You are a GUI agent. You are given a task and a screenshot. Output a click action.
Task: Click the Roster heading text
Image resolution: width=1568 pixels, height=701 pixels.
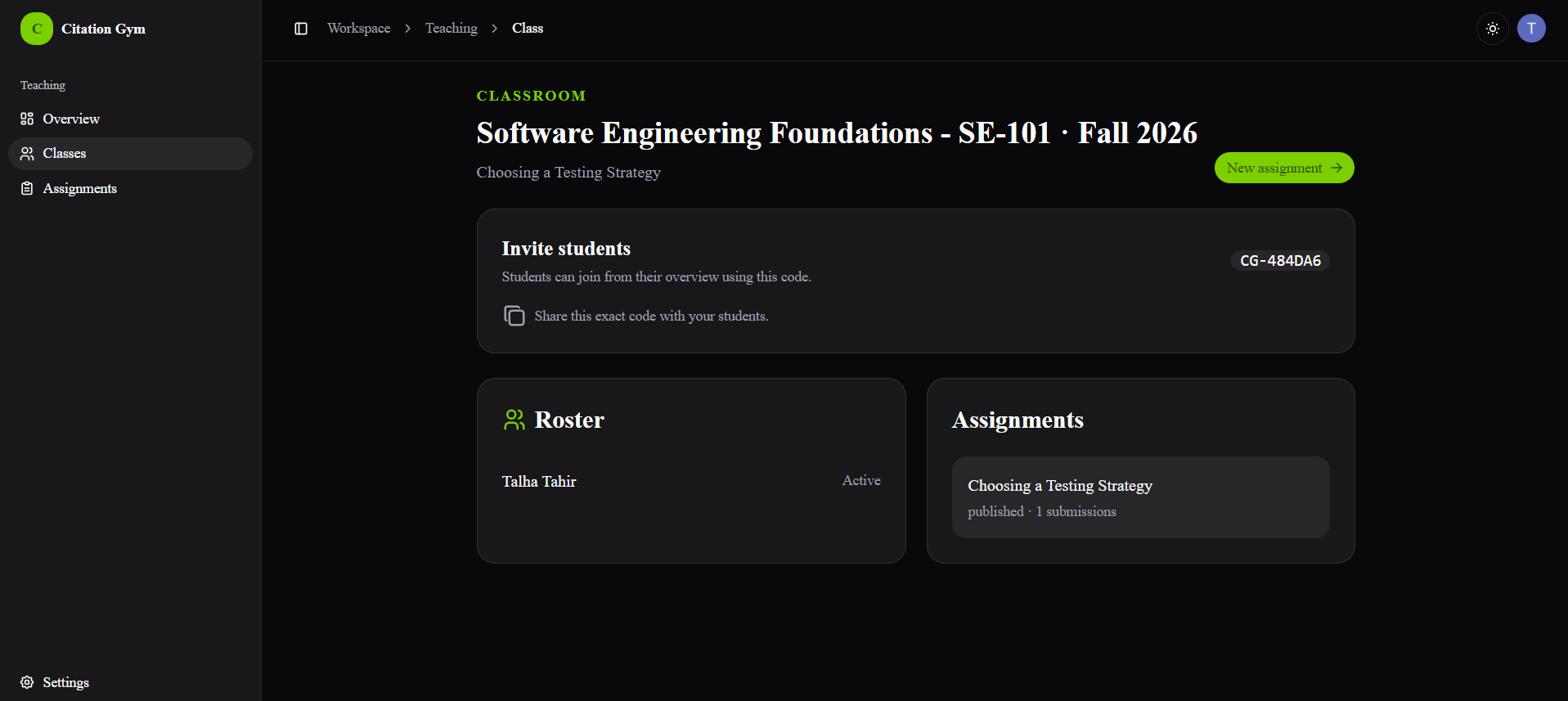point(569,420)
